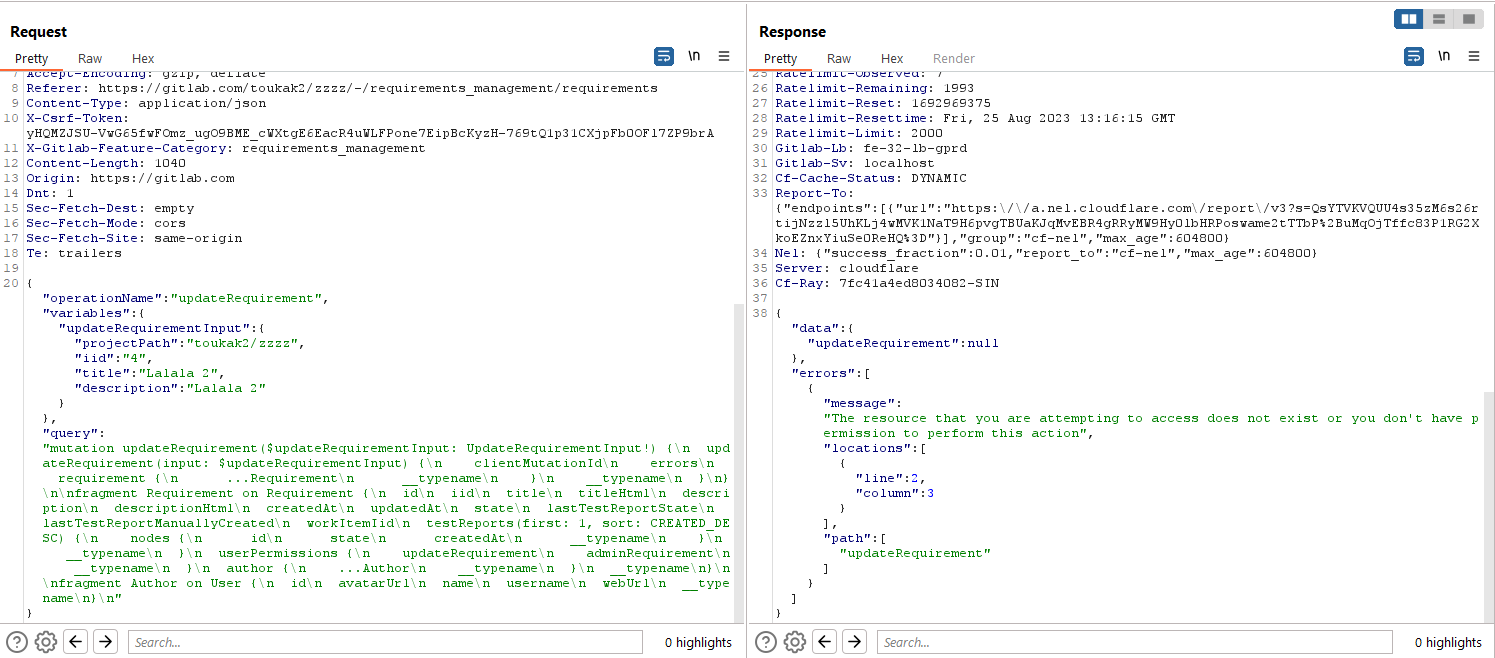This screenshot has width=1495, height=658.
Task: Click the Request pane vertical scrollbar
Action: [x=739, y=460]
